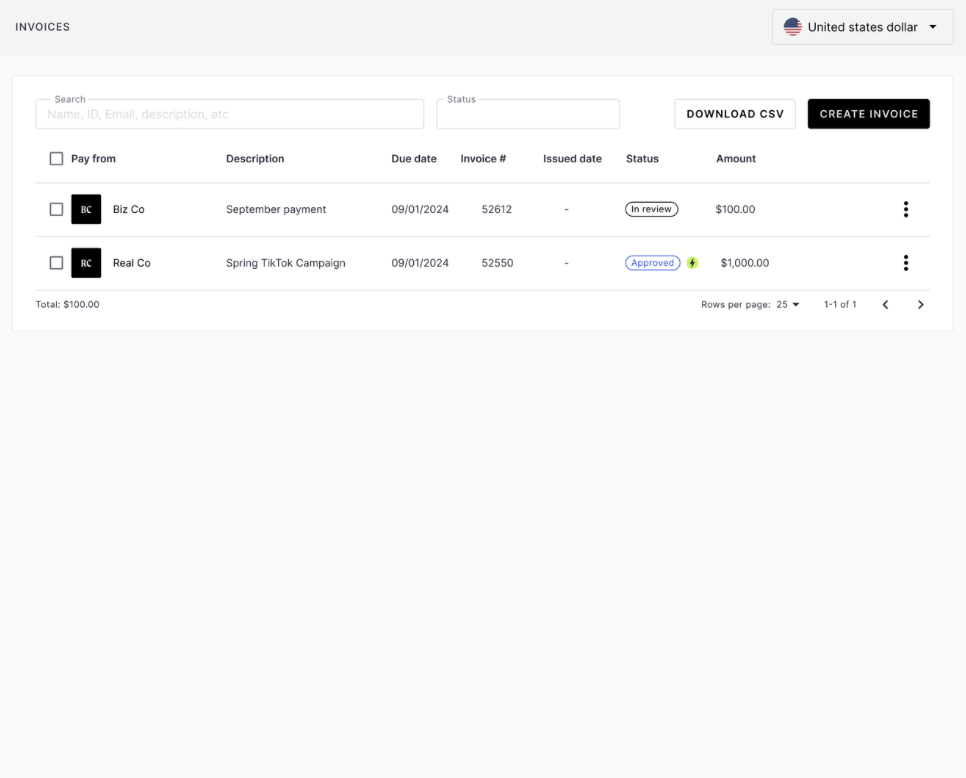Open the United states dollar currency dropdown
Screen dimensions: 966x778
click(862, 27)
